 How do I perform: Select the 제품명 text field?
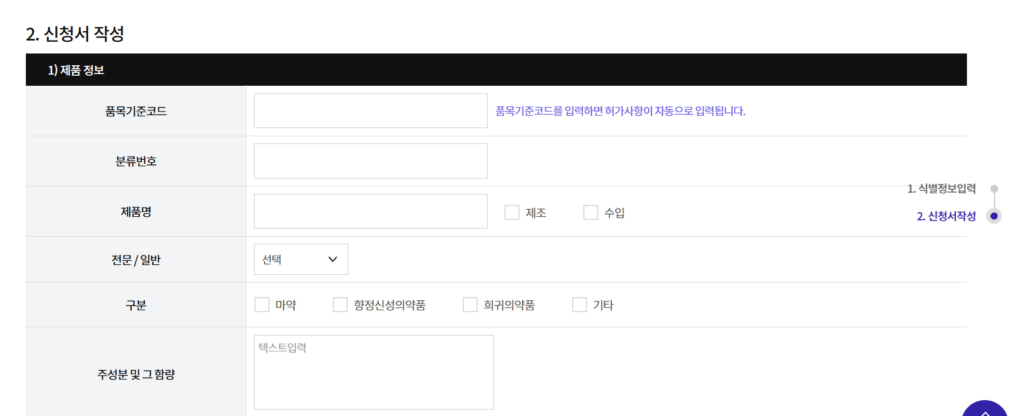[x=370, y=212]
